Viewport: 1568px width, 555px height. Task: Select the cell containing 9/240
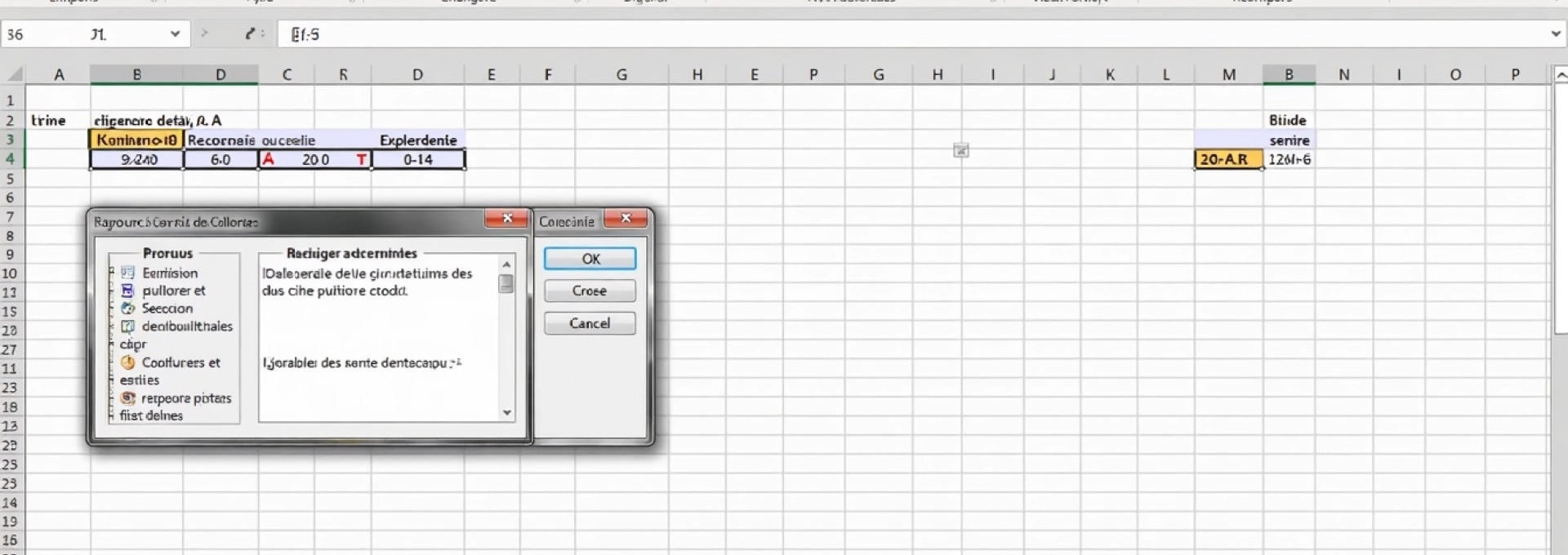136,159
